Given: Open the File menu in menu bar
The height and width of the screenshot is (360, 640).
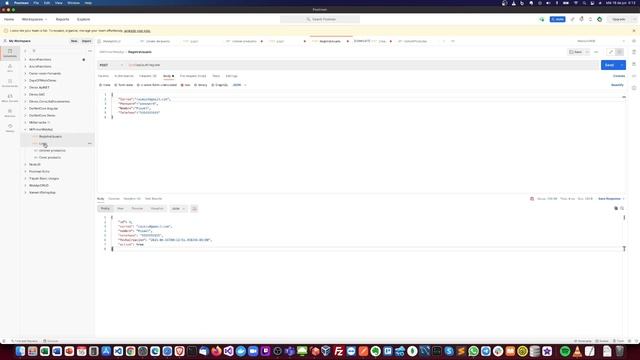Looking at the screenshot, I should pos(36,3).
